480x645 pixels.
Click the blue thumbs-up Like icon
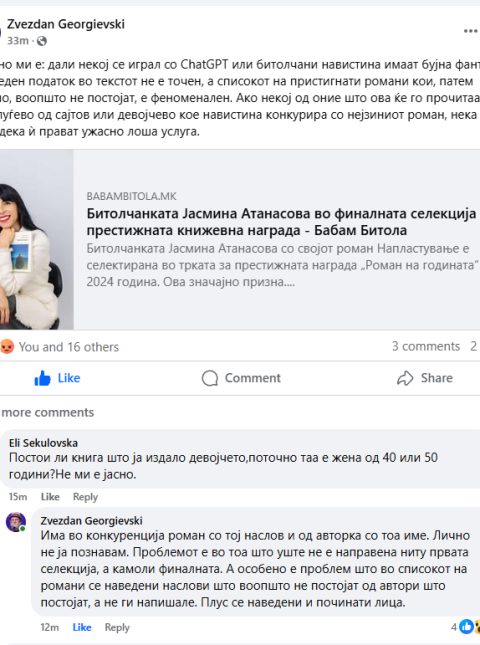point(42,378)
